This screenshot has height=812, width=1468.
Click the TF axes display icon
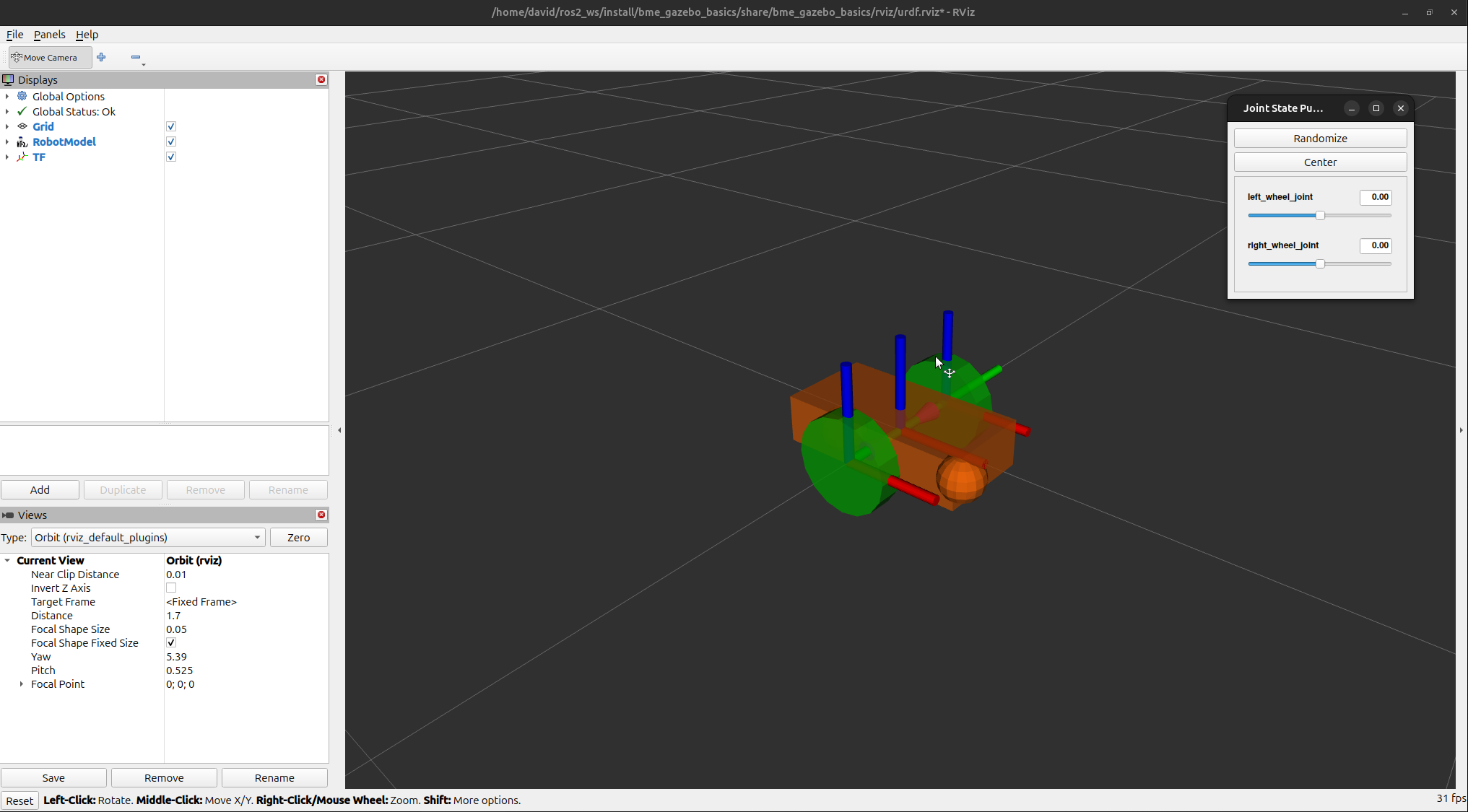[x=22, y=157]
